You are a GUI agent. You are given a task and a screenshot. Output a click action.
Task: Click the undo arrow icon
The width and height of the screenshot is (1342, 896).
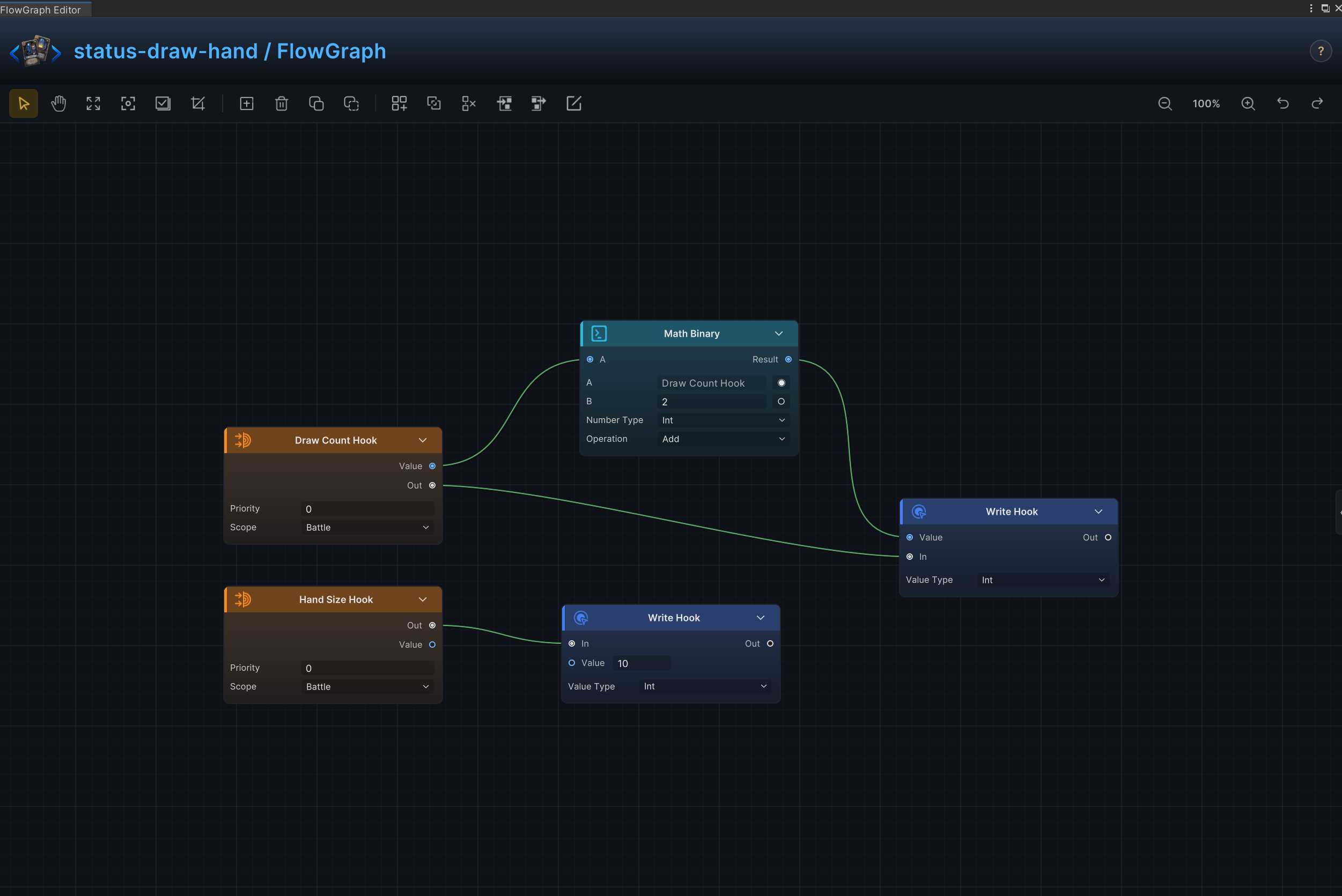[x=1283, y=103]
